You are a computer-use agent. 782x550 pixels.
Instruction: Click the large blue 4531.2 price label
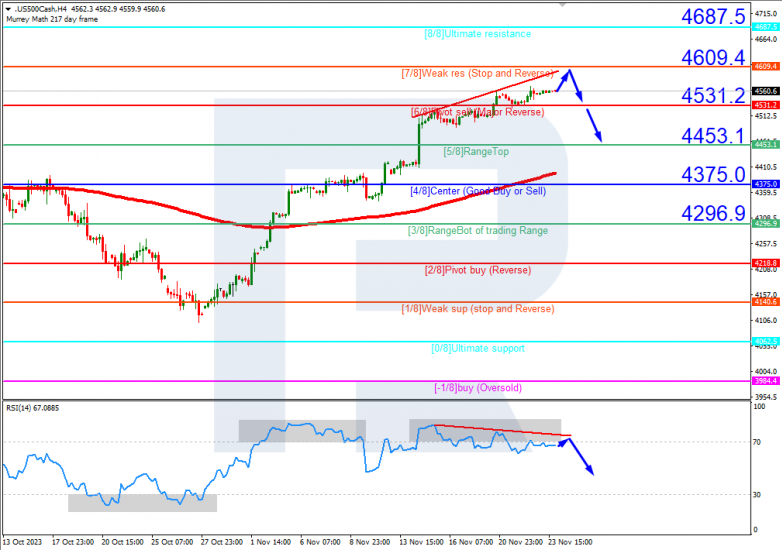(x=713, y=96)
